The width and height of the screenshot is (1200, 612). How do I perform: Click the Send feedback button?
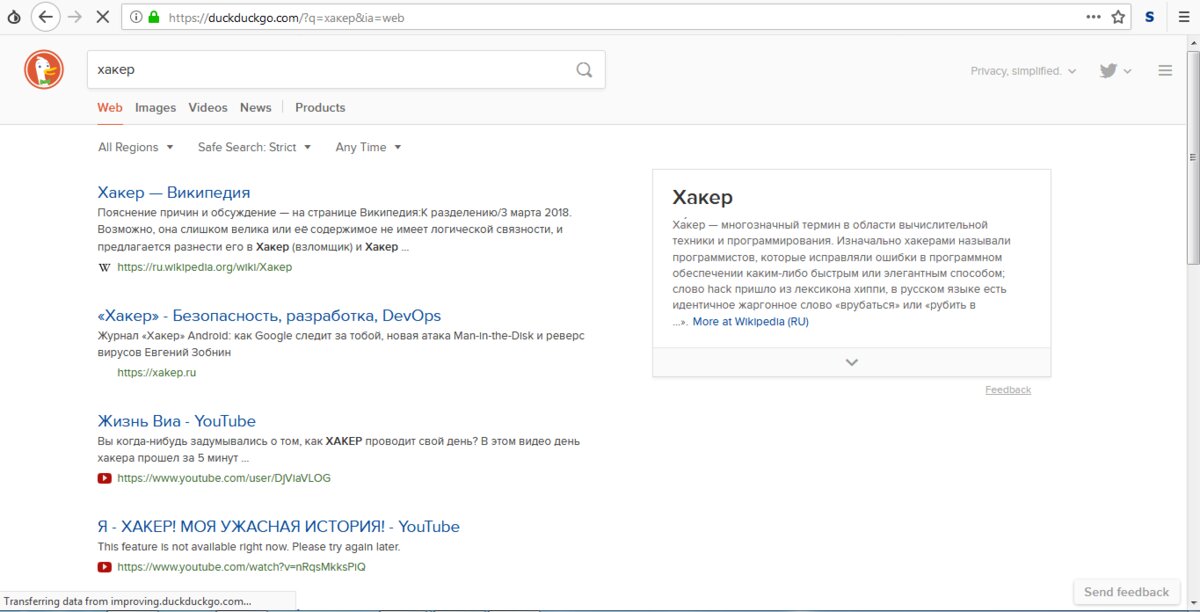(1126, 592)
